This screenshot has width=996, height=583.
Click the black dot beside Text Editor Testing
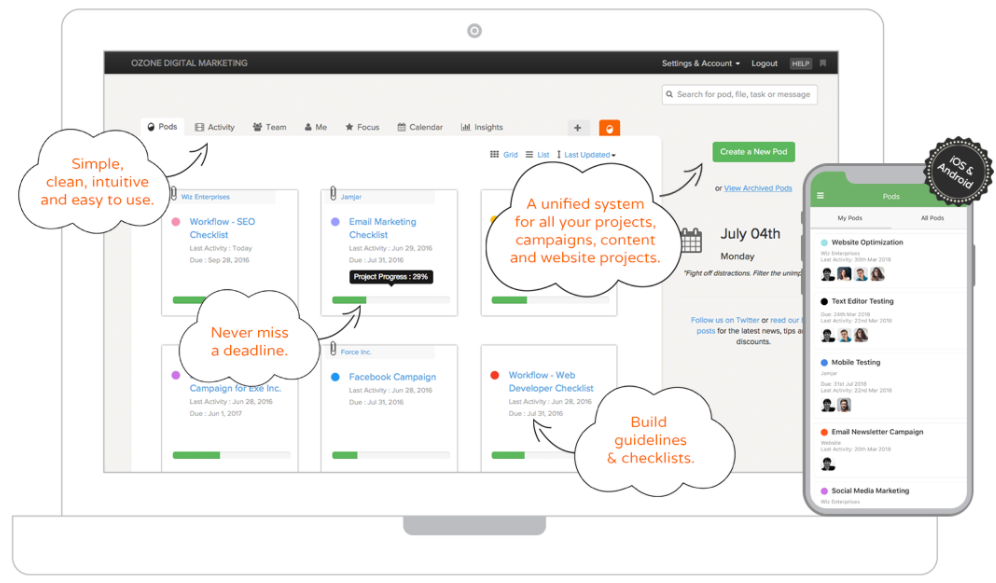click(824, 302)
